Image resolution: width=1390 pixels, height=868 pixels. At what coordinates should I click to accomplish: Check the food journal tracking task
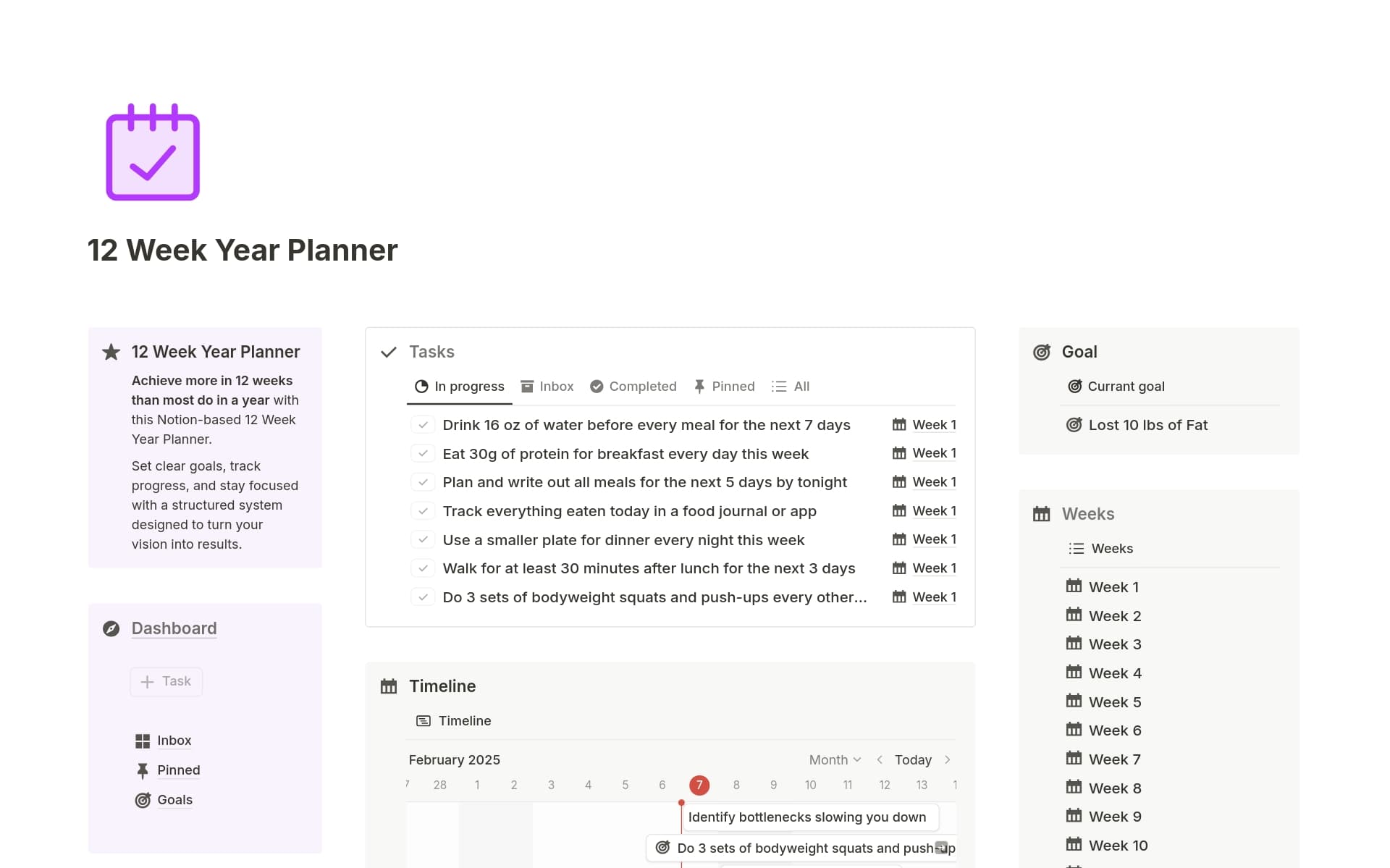click(x=423, y=510)
